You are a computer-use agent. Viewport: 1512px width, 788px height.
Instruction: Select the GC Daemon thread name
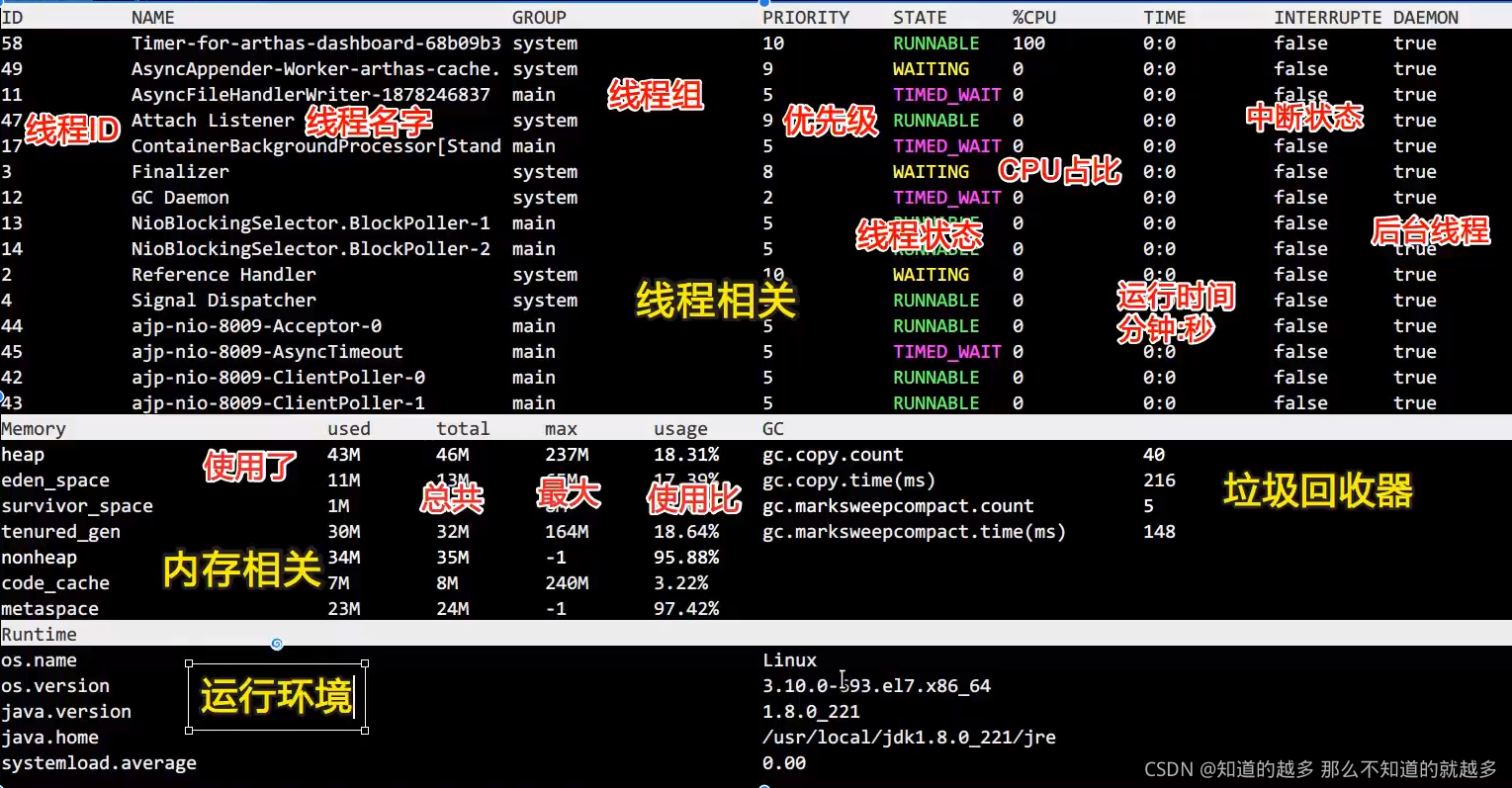click(x=180, y=198)
